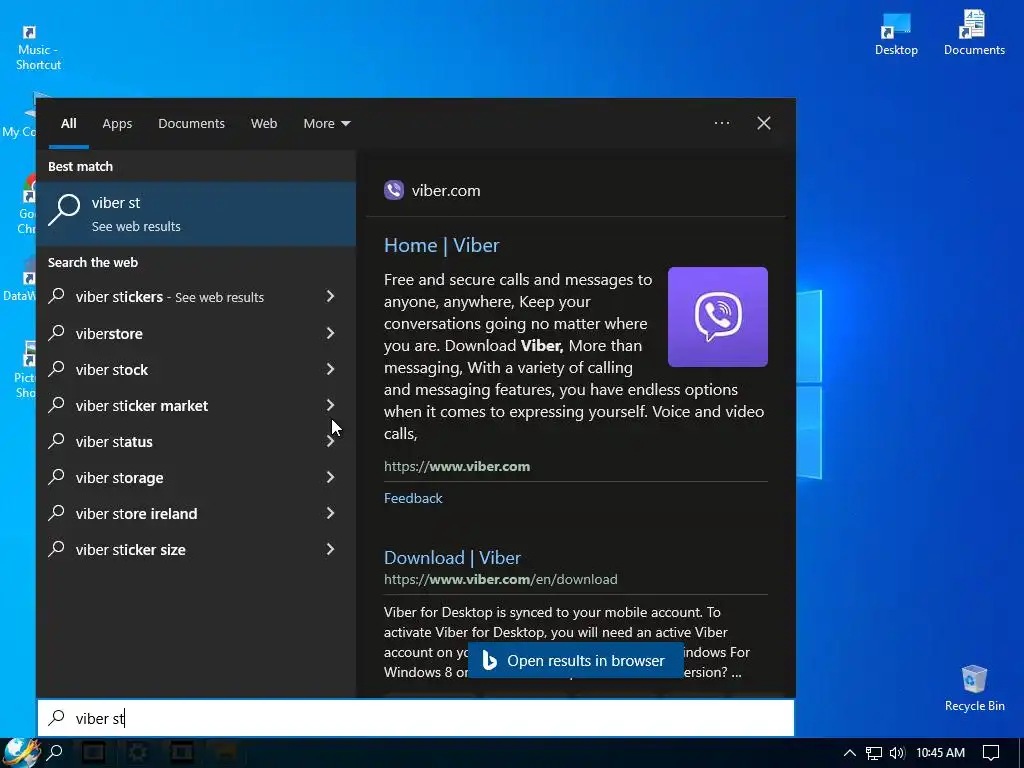Switch to the Web tab
The height and width of the screenshot is (768, 1024).
pos(264,123)
